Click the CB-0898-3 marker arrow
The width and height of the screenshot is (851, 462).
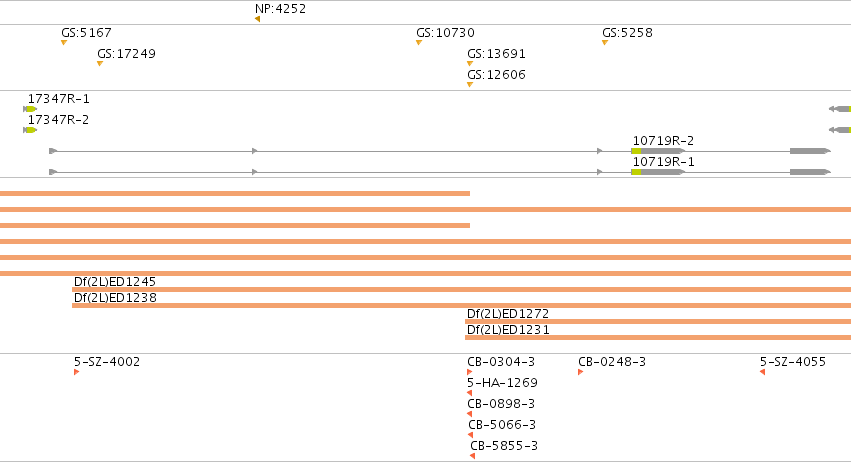[469, 414]
